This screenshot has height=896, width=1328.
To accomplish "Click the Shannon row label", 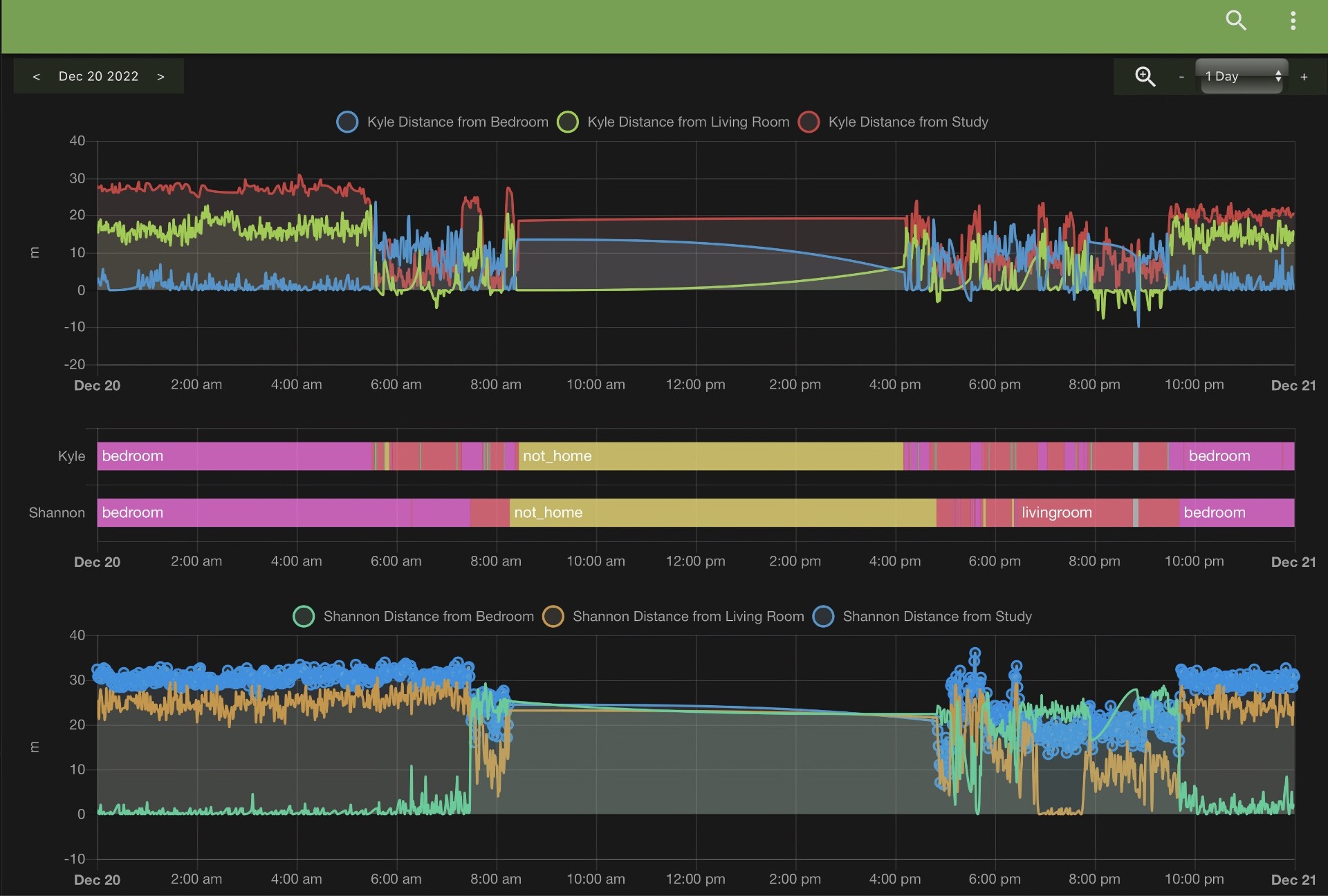I will pyautogui.click(x=57, y=513).
